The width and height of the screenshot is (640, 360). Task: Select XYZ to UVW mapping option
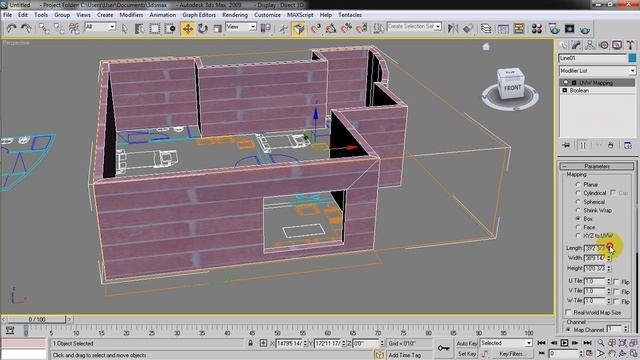[578, 236]
